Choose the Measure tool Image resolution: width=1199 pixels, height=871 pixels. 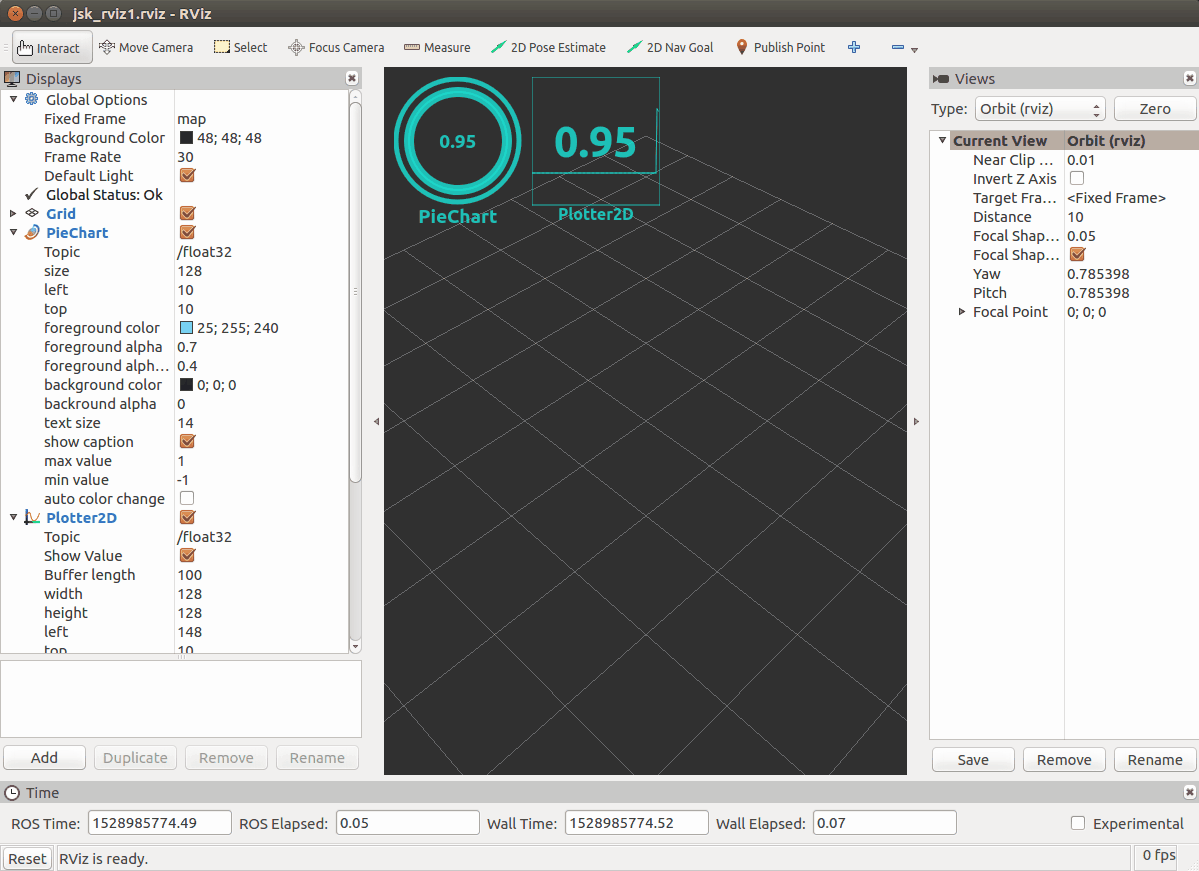click(437, 47)
